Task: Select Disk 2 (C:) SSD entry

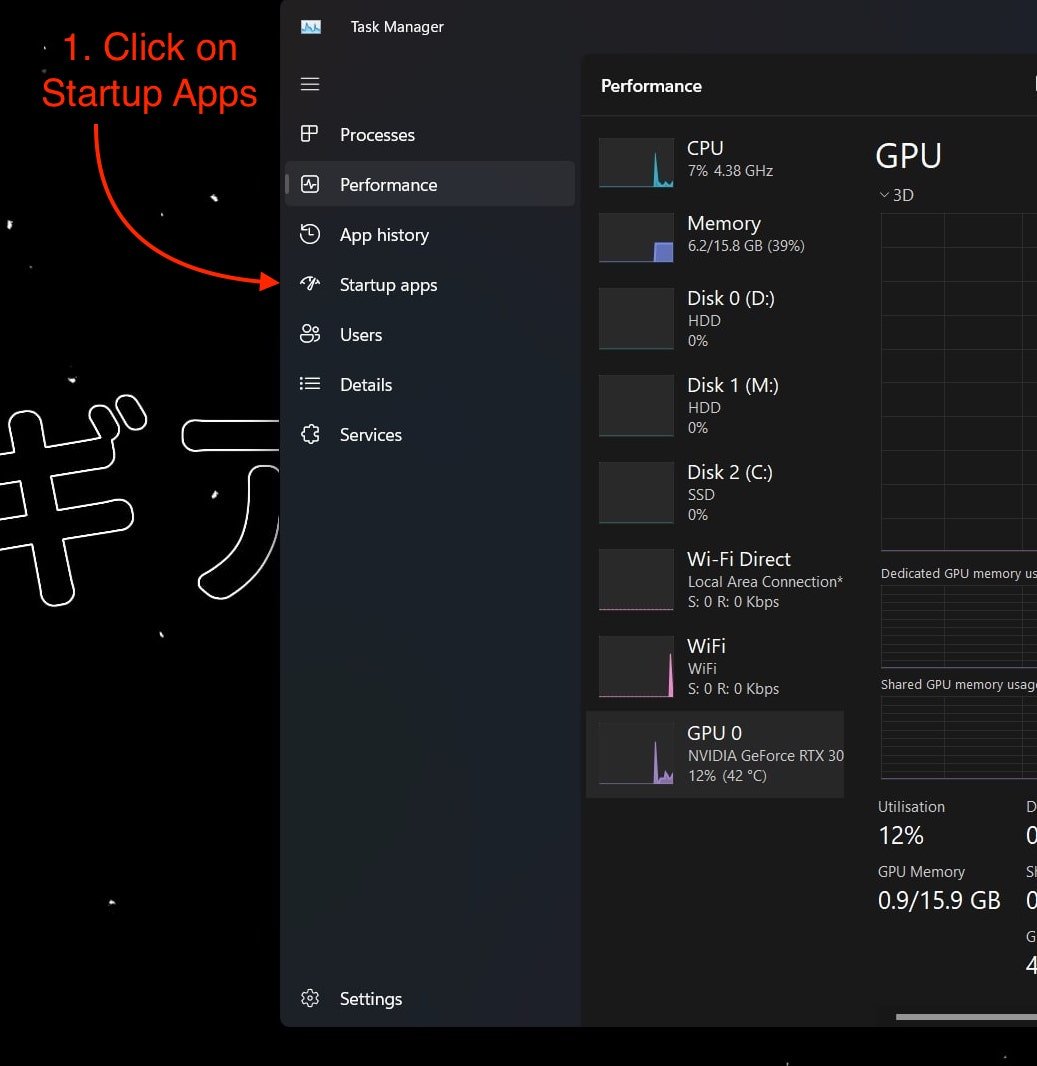Action: pos(714,493)
